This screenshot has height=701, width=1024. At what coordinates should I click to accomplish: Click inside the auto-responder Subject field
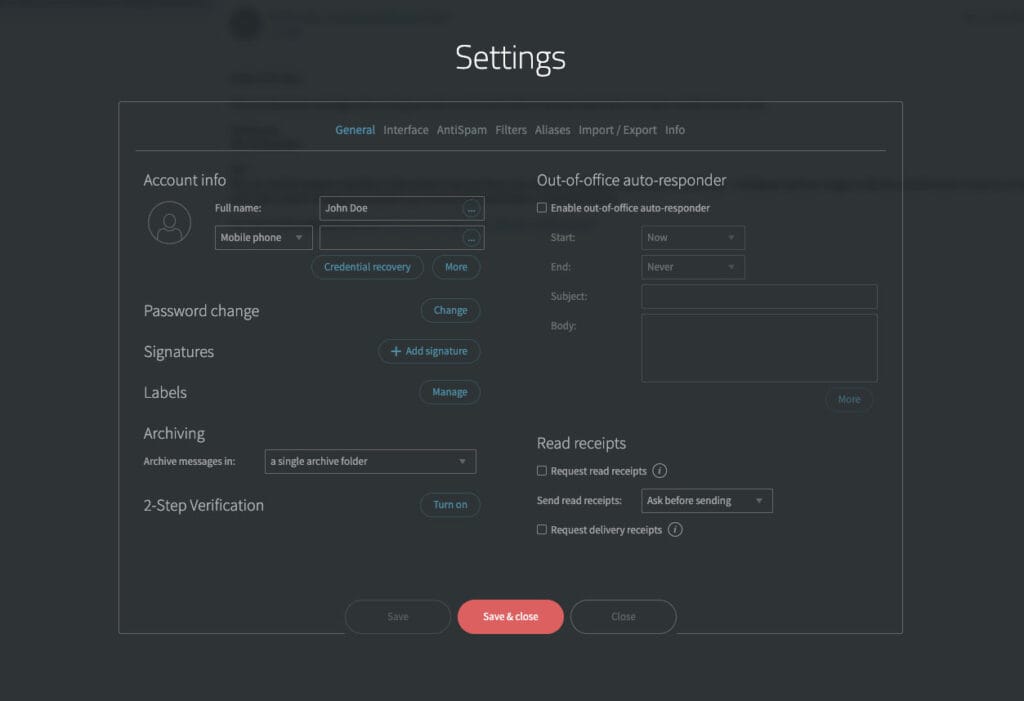pyautogui.click(x=758, y=296)
